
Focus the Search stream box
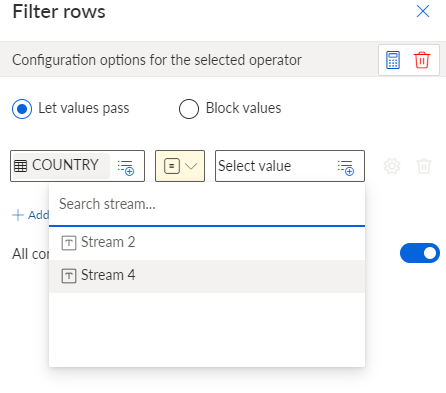point(207,204)
